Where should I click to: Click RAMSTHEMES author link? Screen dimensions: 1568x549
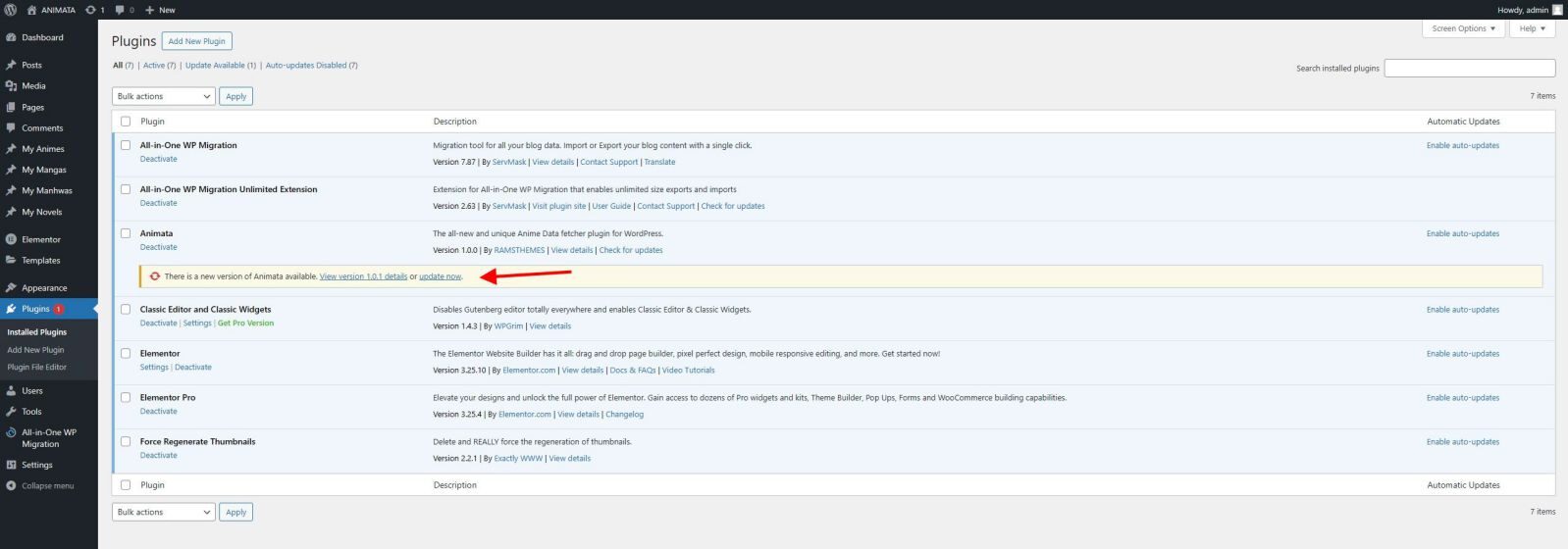point(519,250)
